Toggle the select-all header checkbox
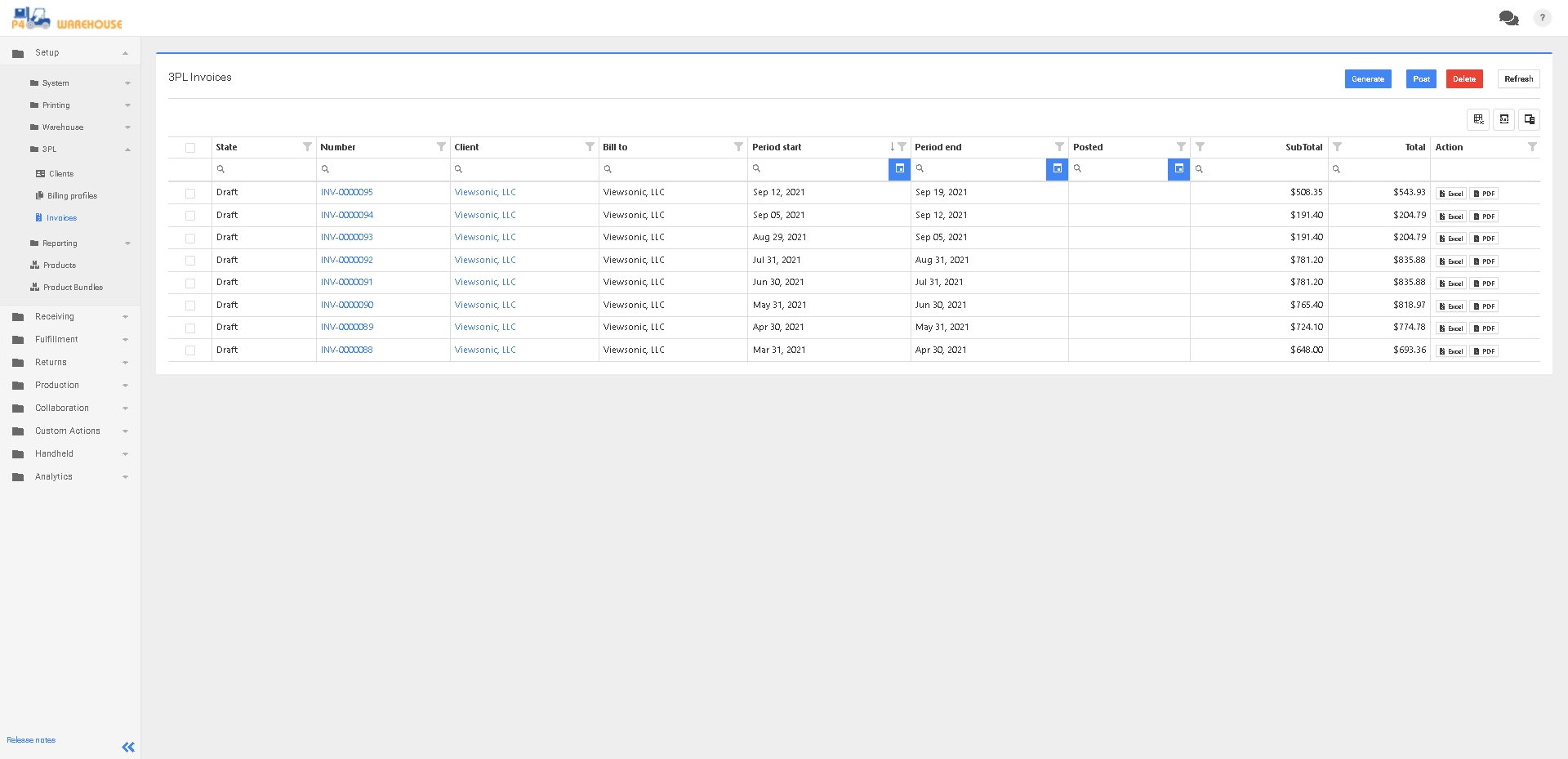 click(x=190, y=148)
